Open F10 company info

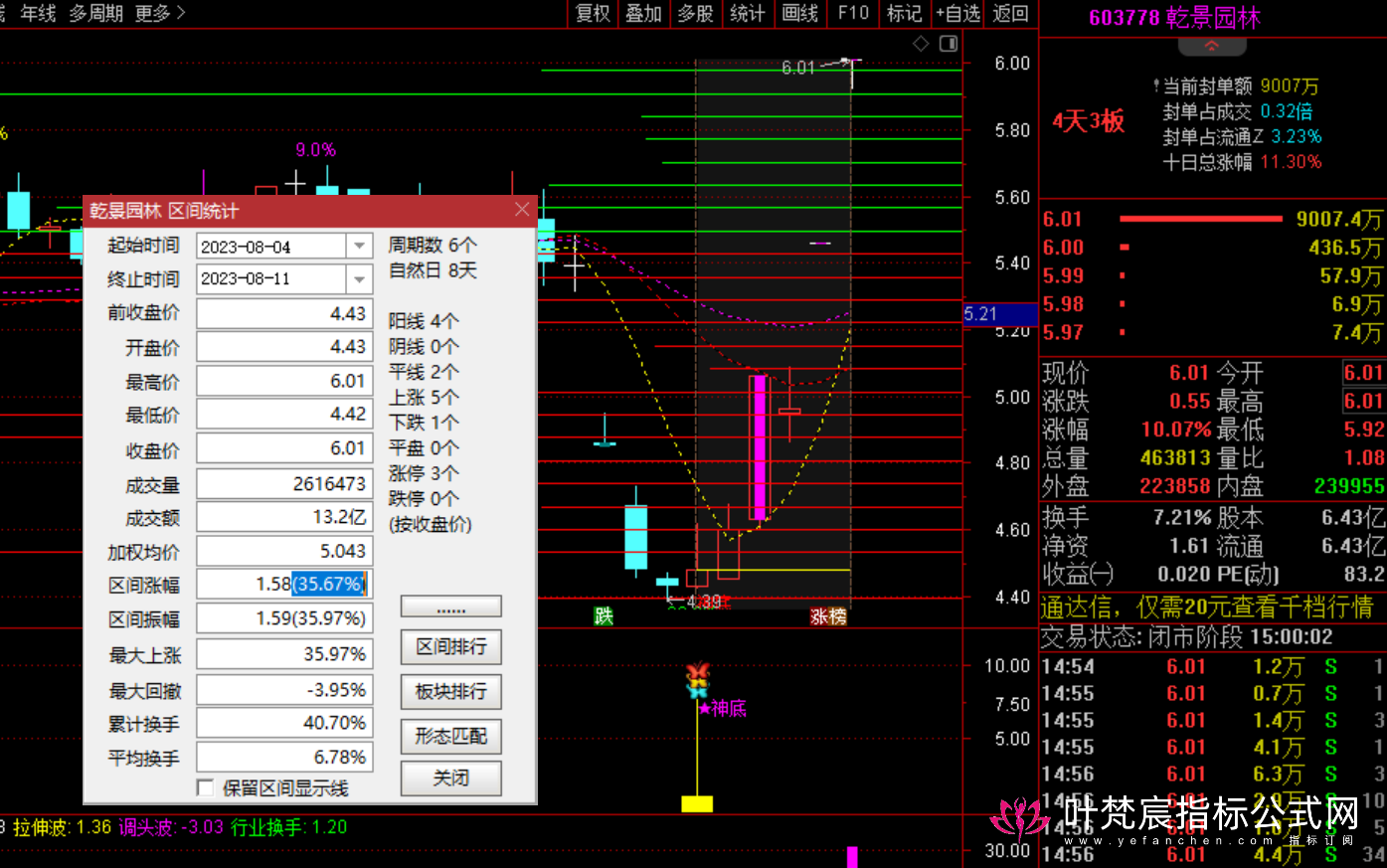click(x=853, y=13)
